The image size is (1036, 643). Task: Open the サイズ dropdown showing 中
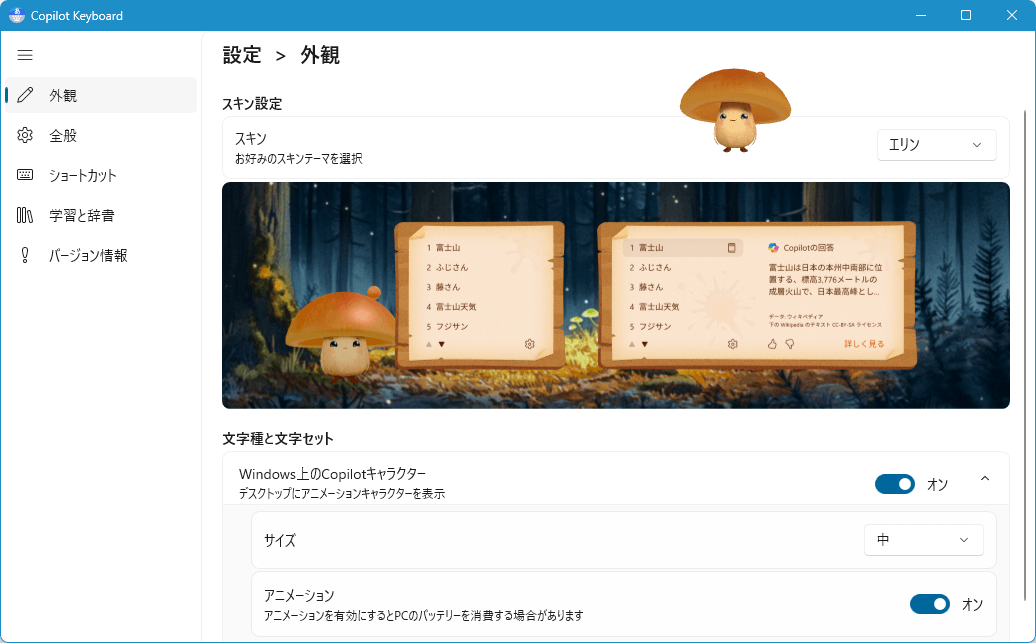[x=923, y=540]
